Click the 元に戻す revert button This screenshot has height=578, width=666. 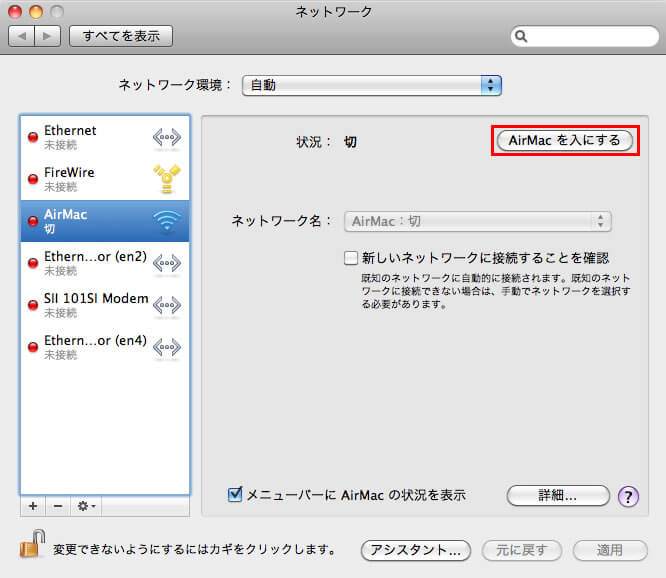pos(522,550)
